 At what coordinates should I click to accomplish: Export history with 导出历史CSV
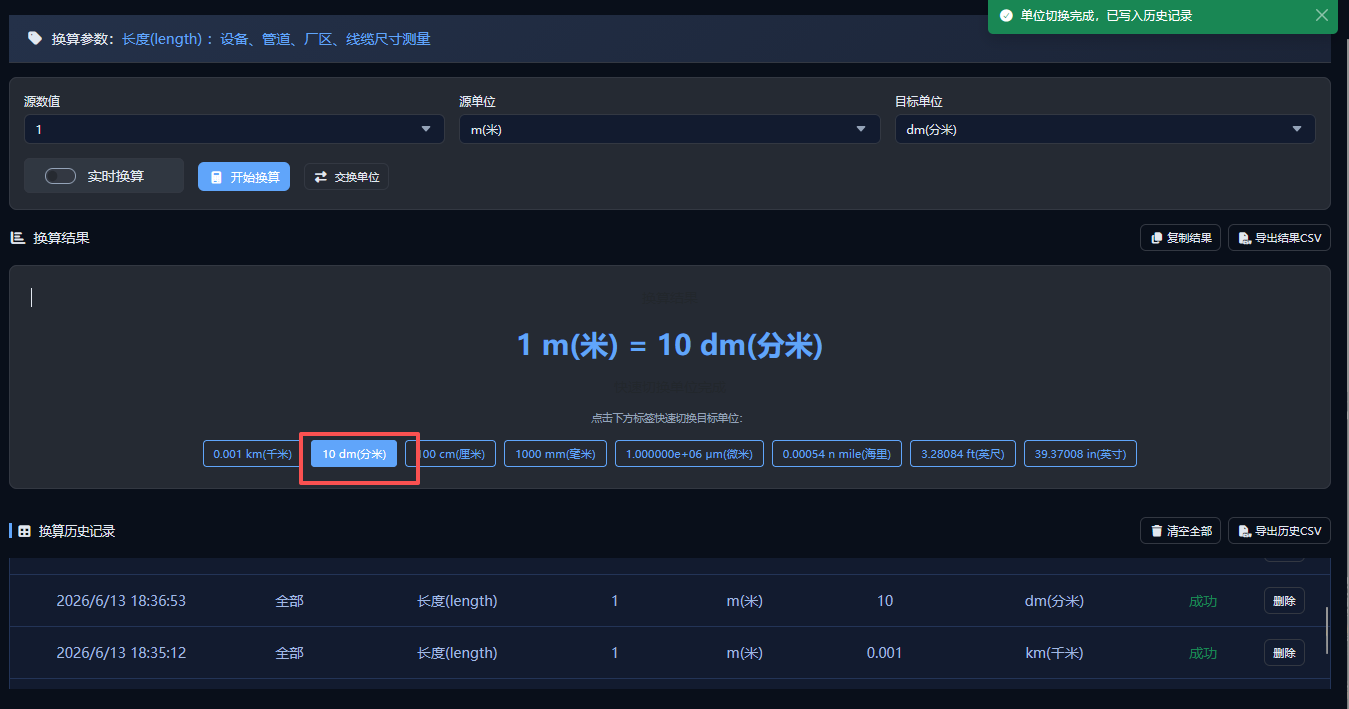coord(1279,531)
